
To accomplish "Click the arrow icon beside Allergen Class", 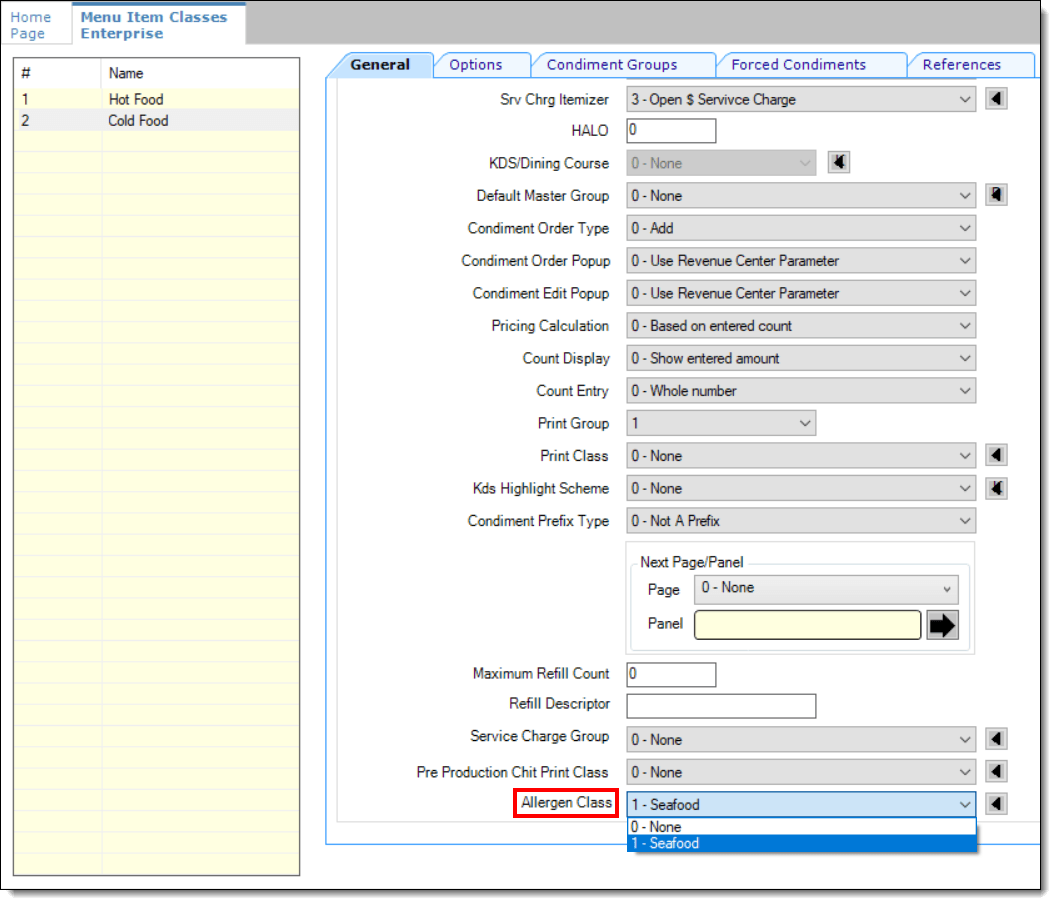I will 996,803.
